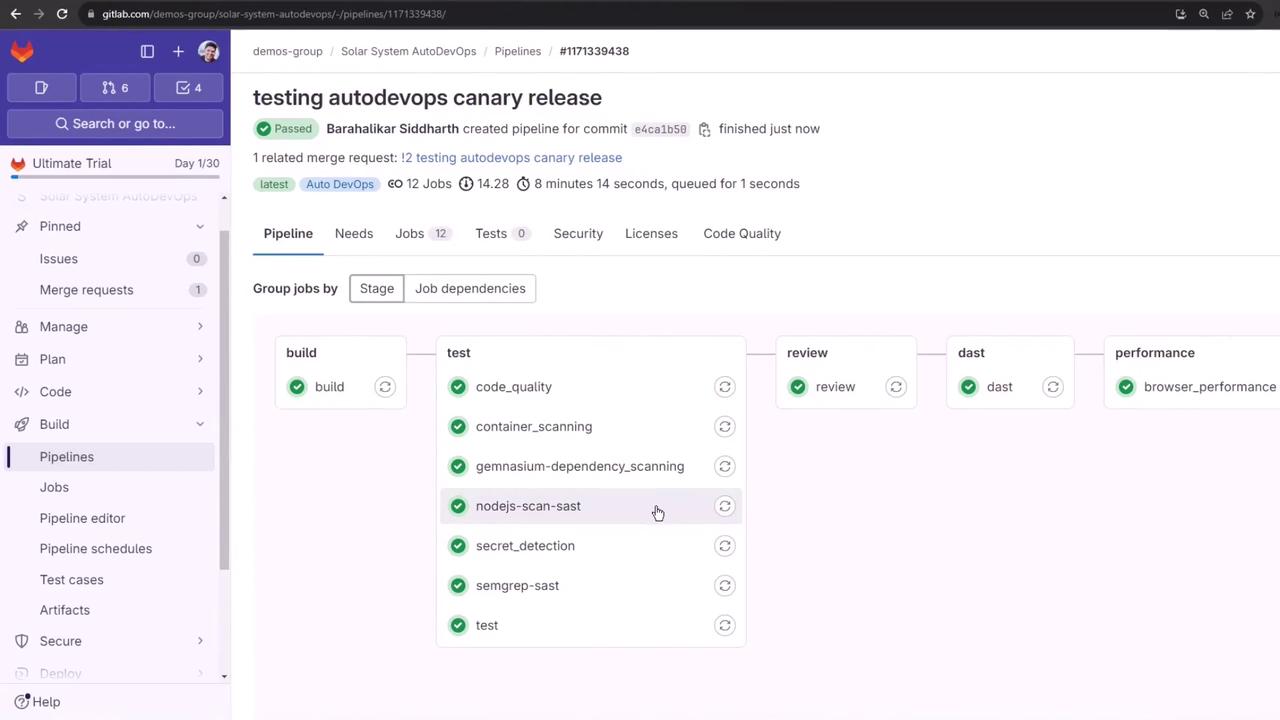Copy the commit SHA to clipboard
The image size is (1280, 720).
(704, 129)
